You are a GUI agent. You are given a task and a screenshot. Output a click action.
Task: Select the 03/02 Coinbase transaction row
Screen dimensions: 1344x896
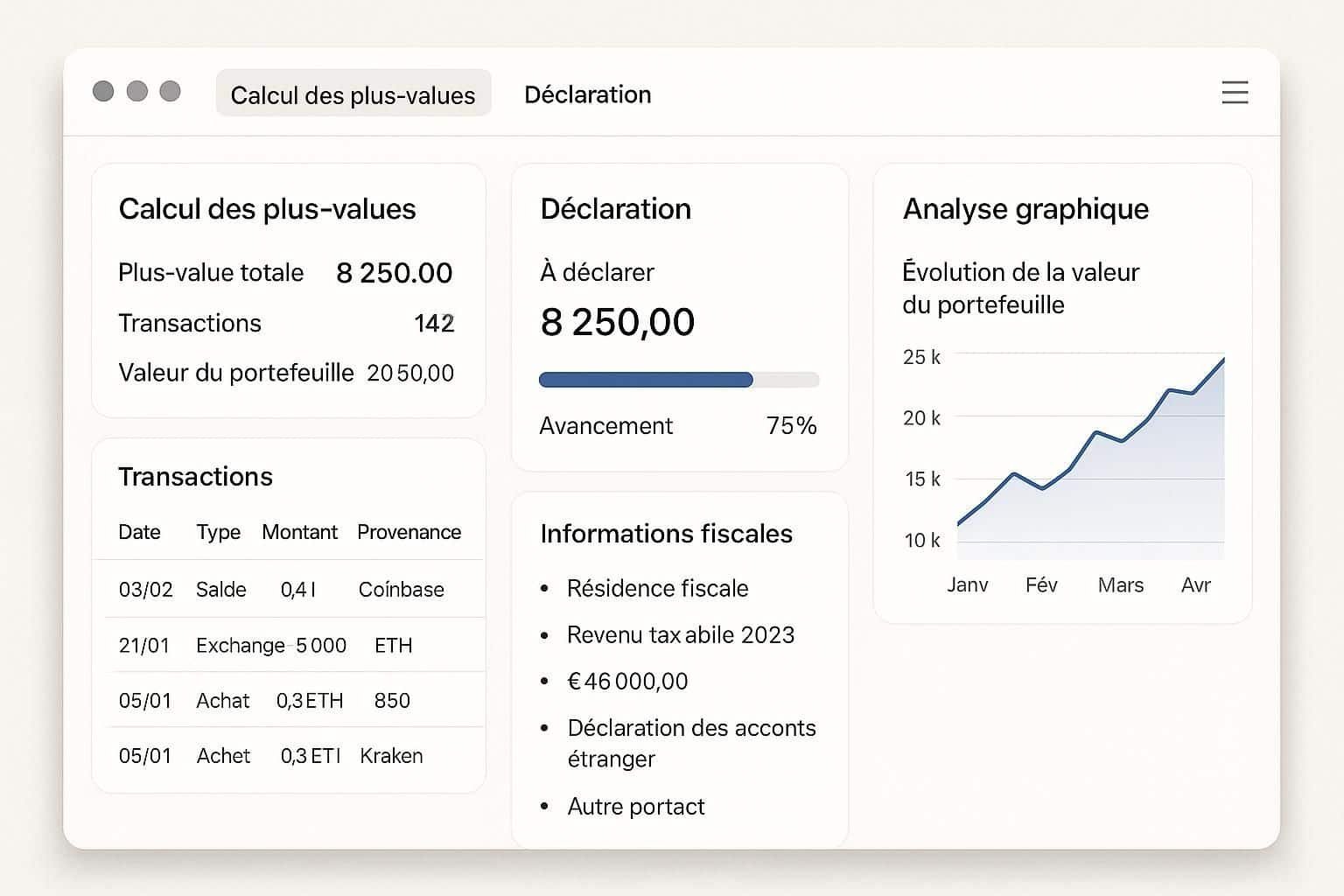pyautogui.click(x=288, y=590)
